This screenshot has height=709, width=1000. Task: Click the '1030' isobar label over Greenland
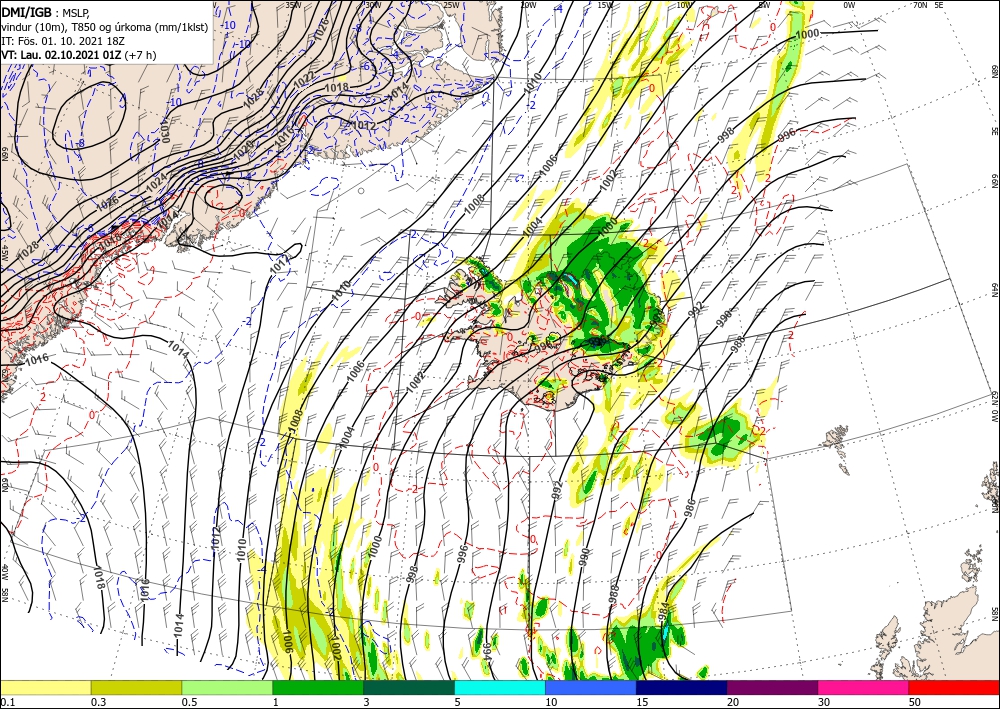165,129
